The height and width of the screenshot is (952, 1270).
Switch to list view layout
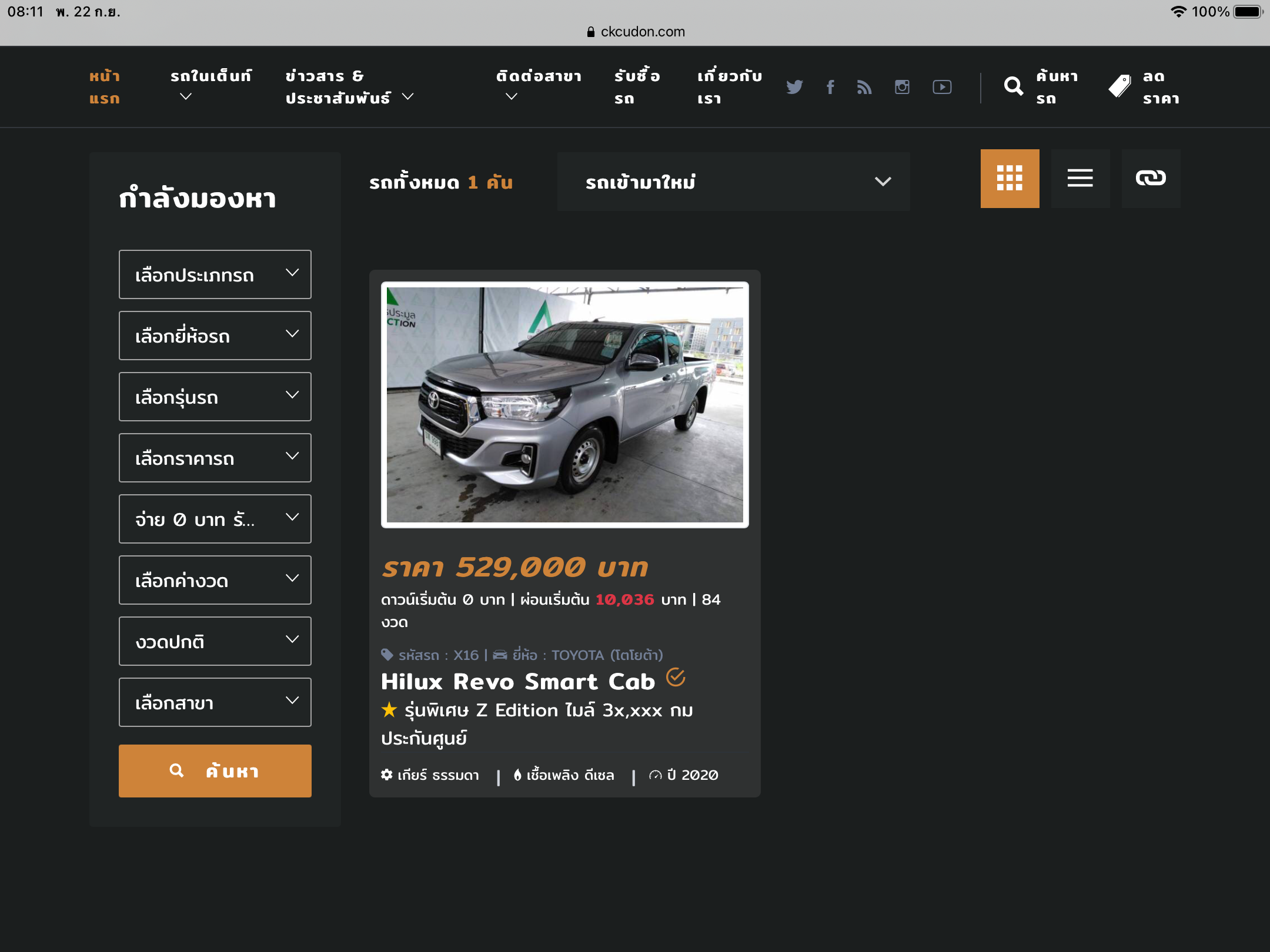coord(1080,178)
